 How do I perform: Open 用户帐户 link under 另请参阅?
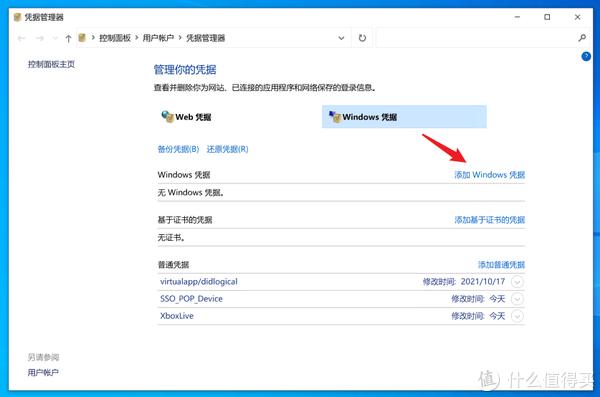(43, 372)
